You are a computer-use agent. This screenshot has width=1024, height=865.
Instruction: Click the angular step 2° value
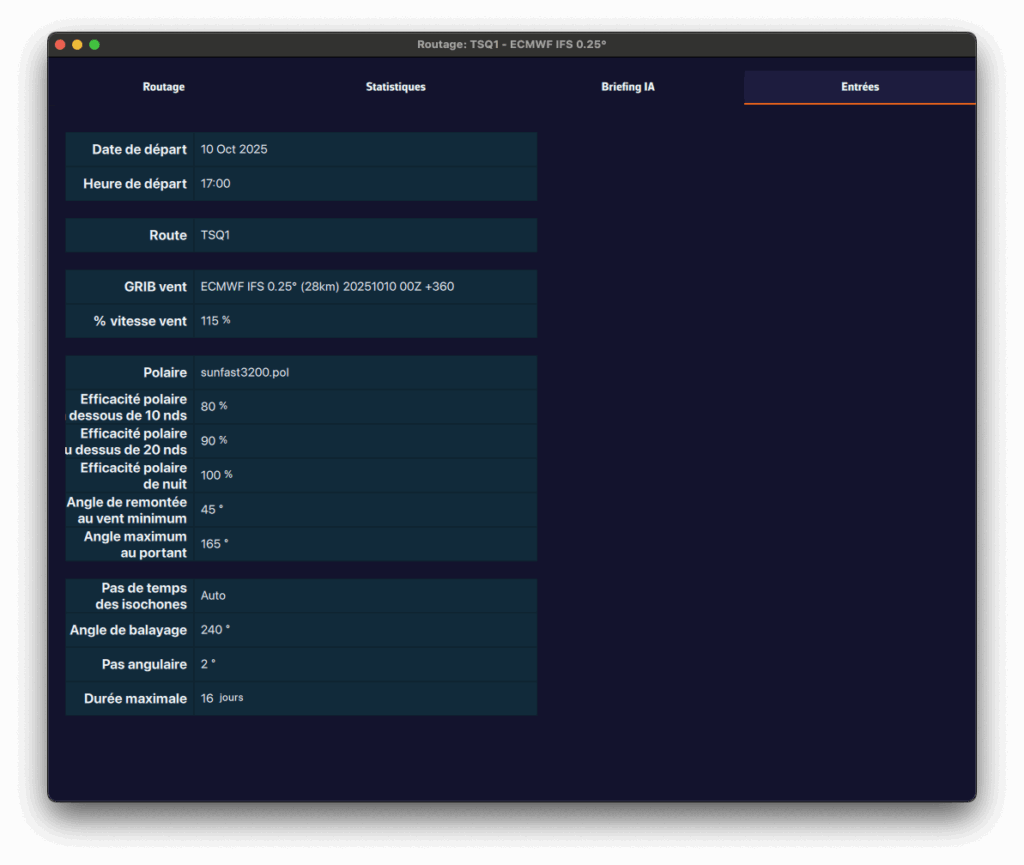pyautogui.click(x=208, y=664)
